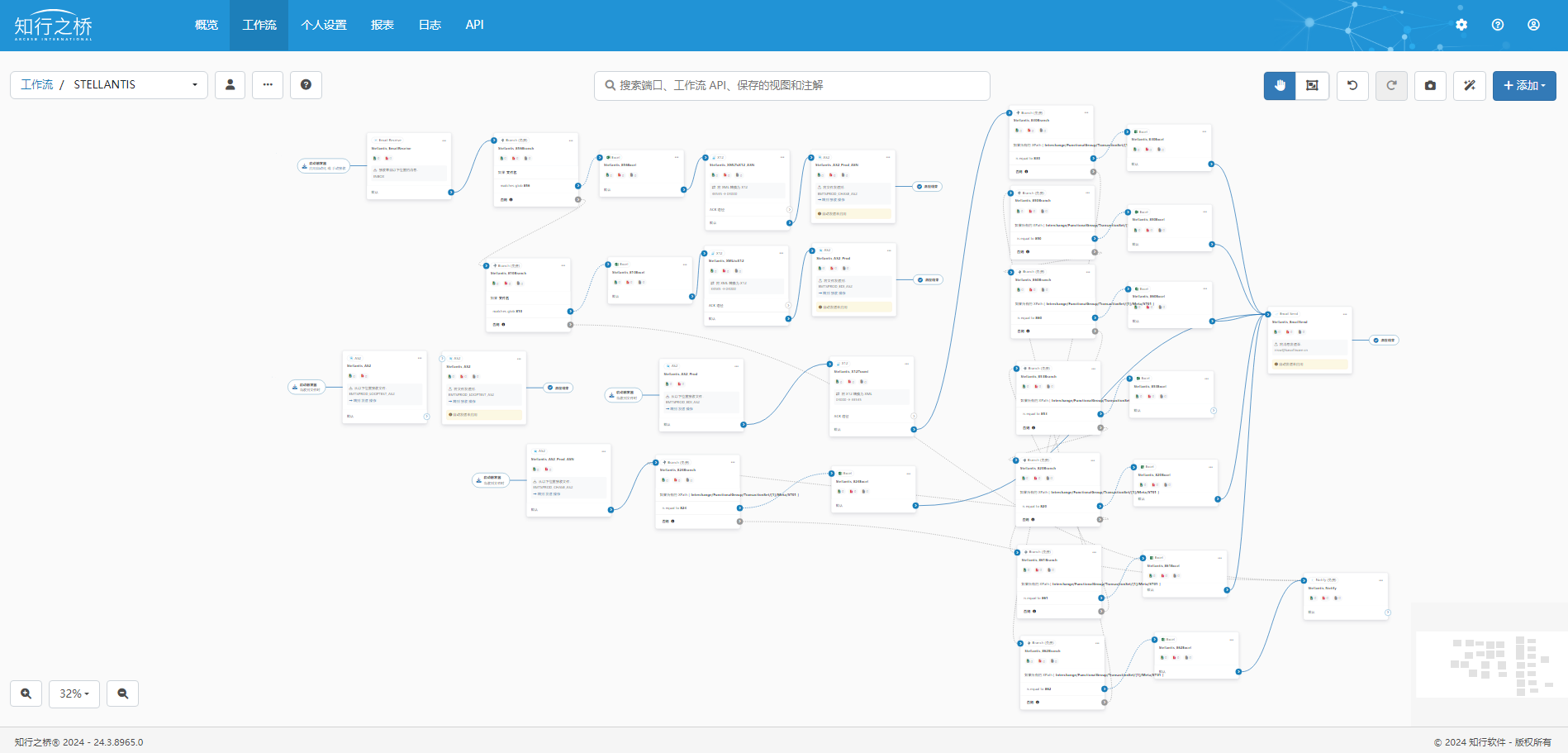Open the 添加 add dropdown button
Image resolution: width=1568 pixels, height=753 pixels.
pyautogui.click(x=1524, y=85)
